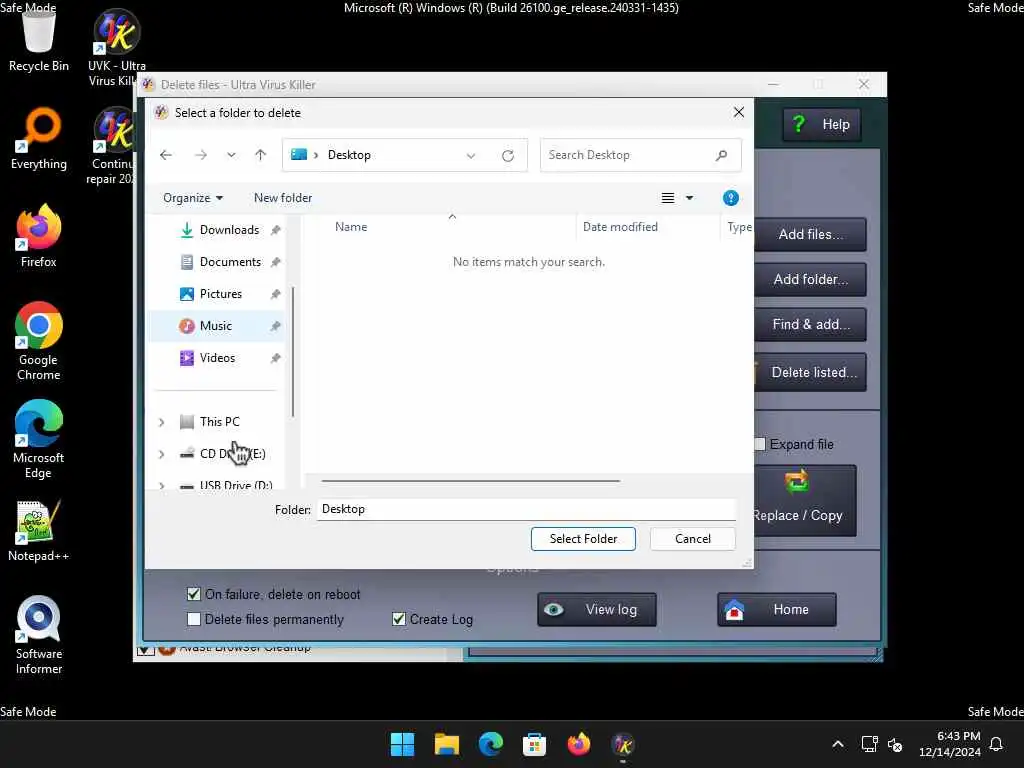The height and width of the screenshot is (768, 1024).
Task: Click the navigation pane vertical scrollbar
Action: [x=293, y=351]
